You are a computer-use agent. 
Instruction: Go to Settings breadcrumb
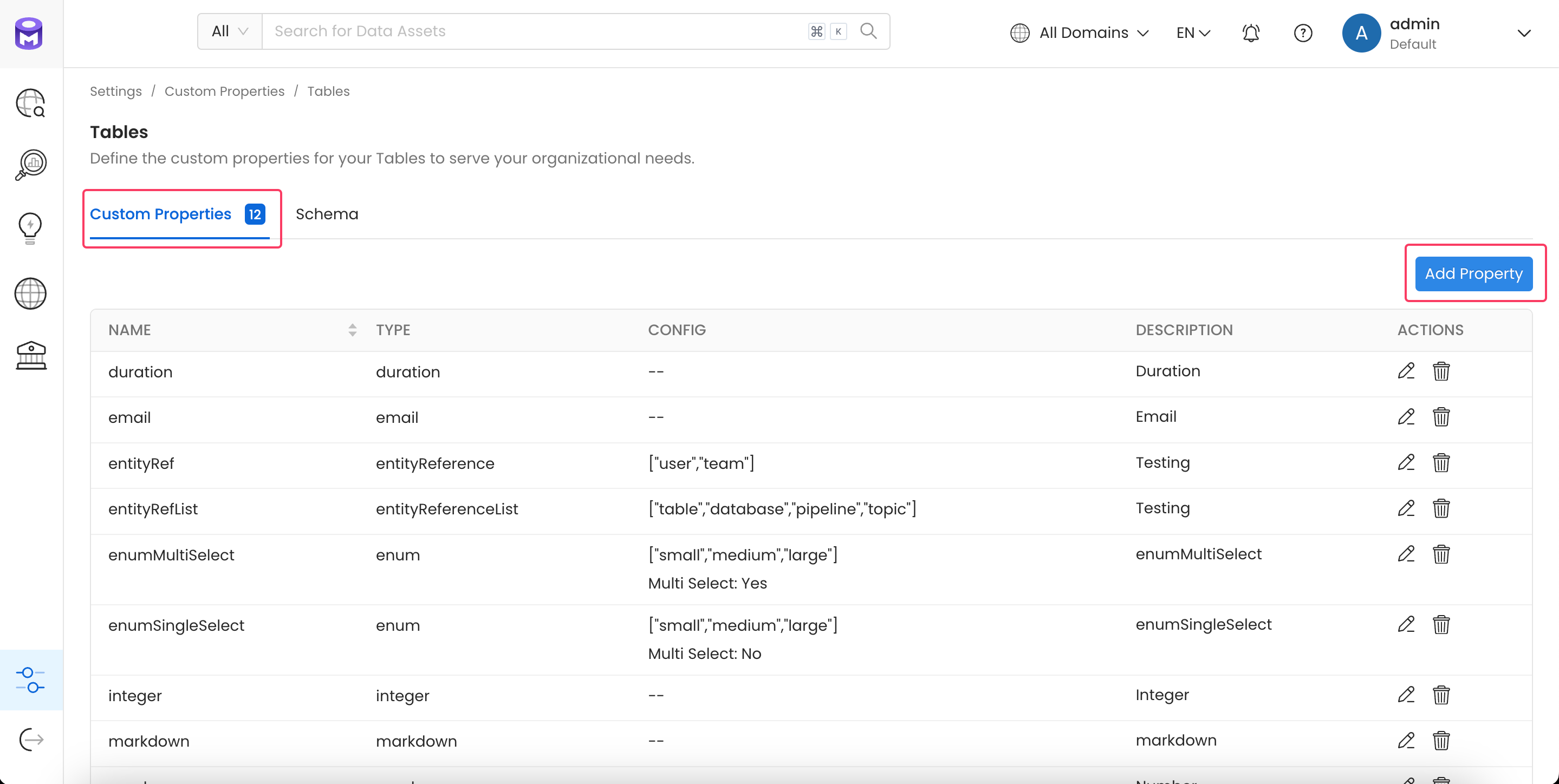(115, 92)
